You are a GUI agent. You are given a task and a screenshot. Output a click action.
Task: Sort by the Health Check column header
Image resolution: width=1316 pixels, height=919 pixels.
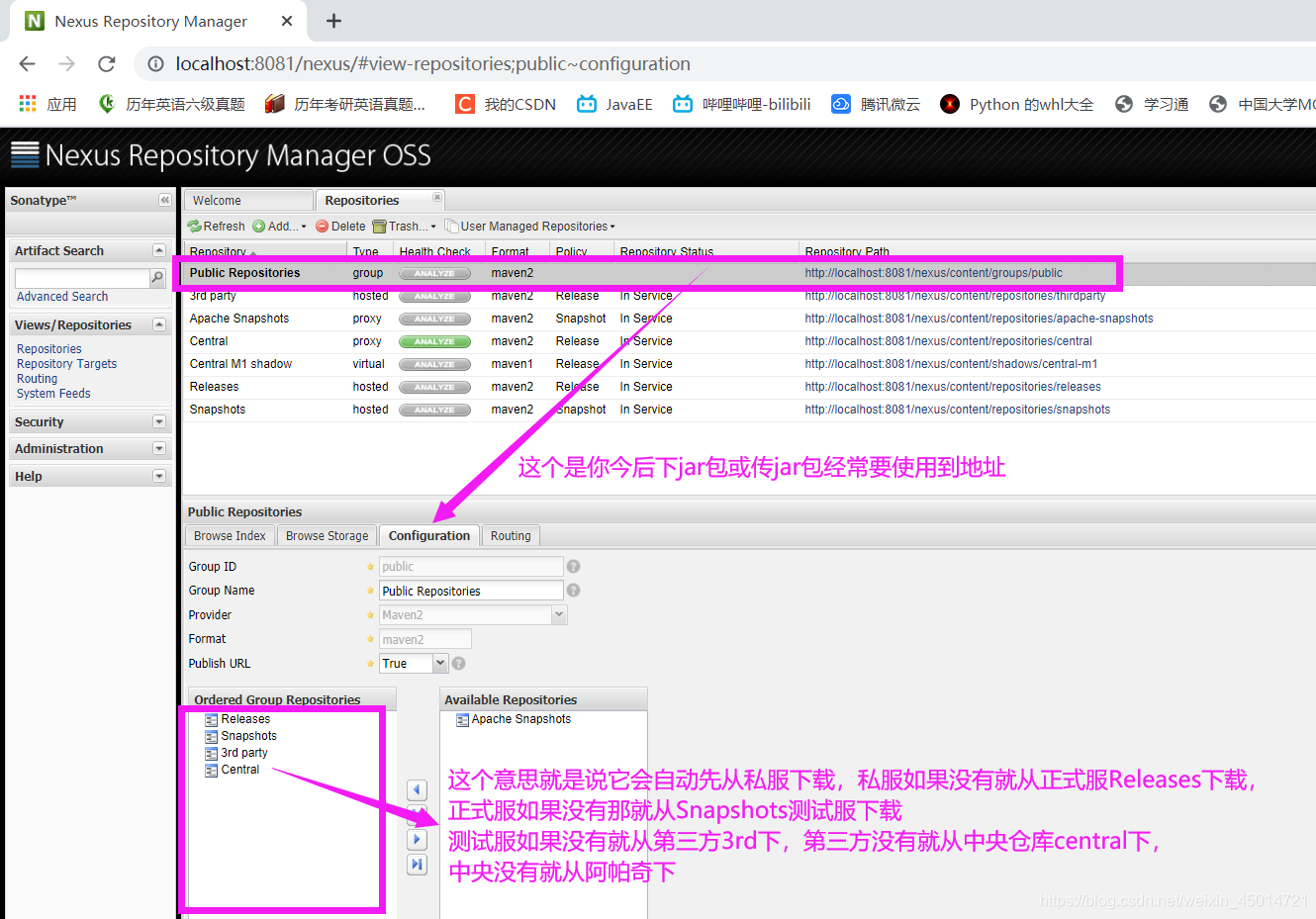[x=438, y=251]
